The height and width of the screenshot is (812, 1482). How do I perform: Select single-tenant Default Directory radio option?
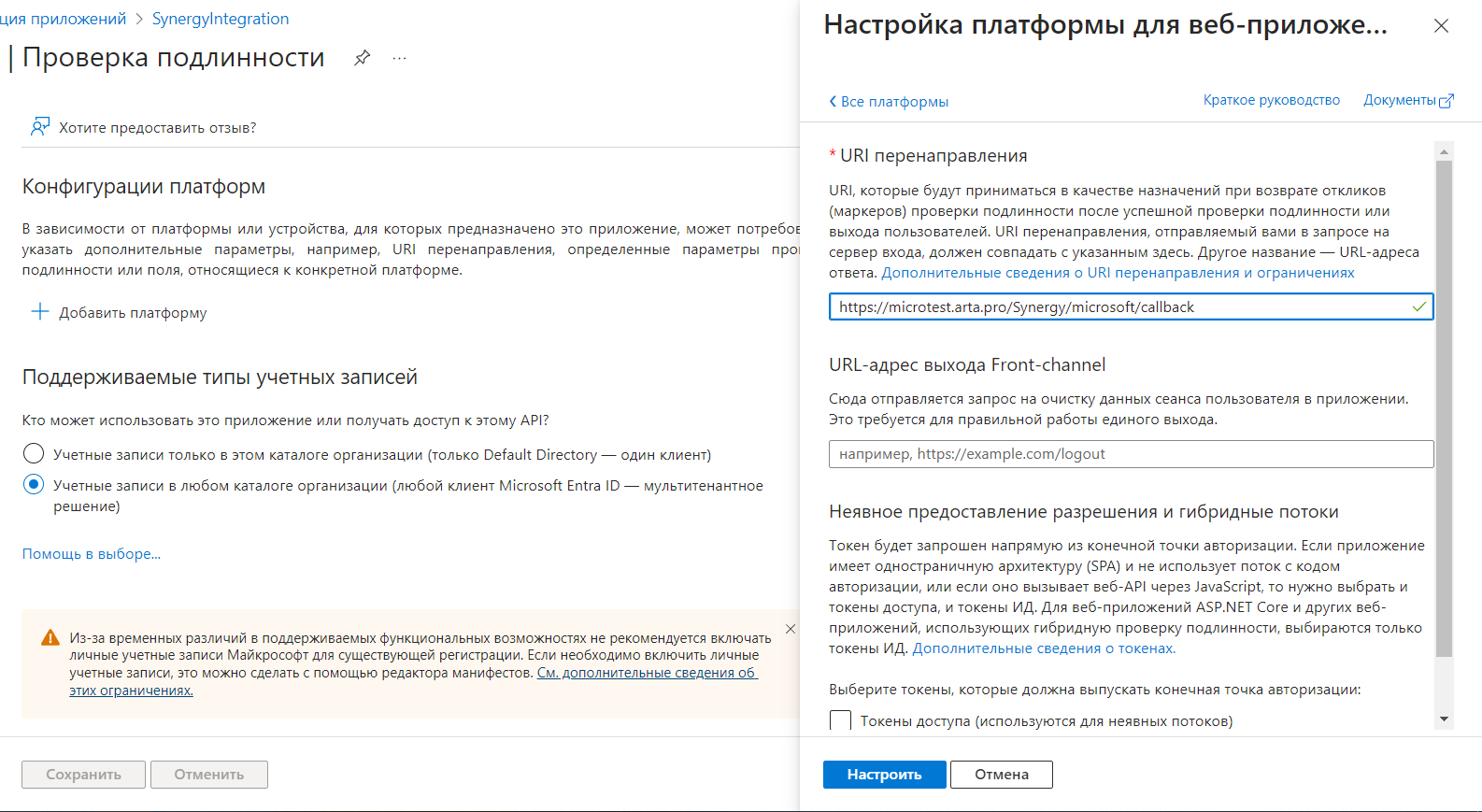point(34,454)
